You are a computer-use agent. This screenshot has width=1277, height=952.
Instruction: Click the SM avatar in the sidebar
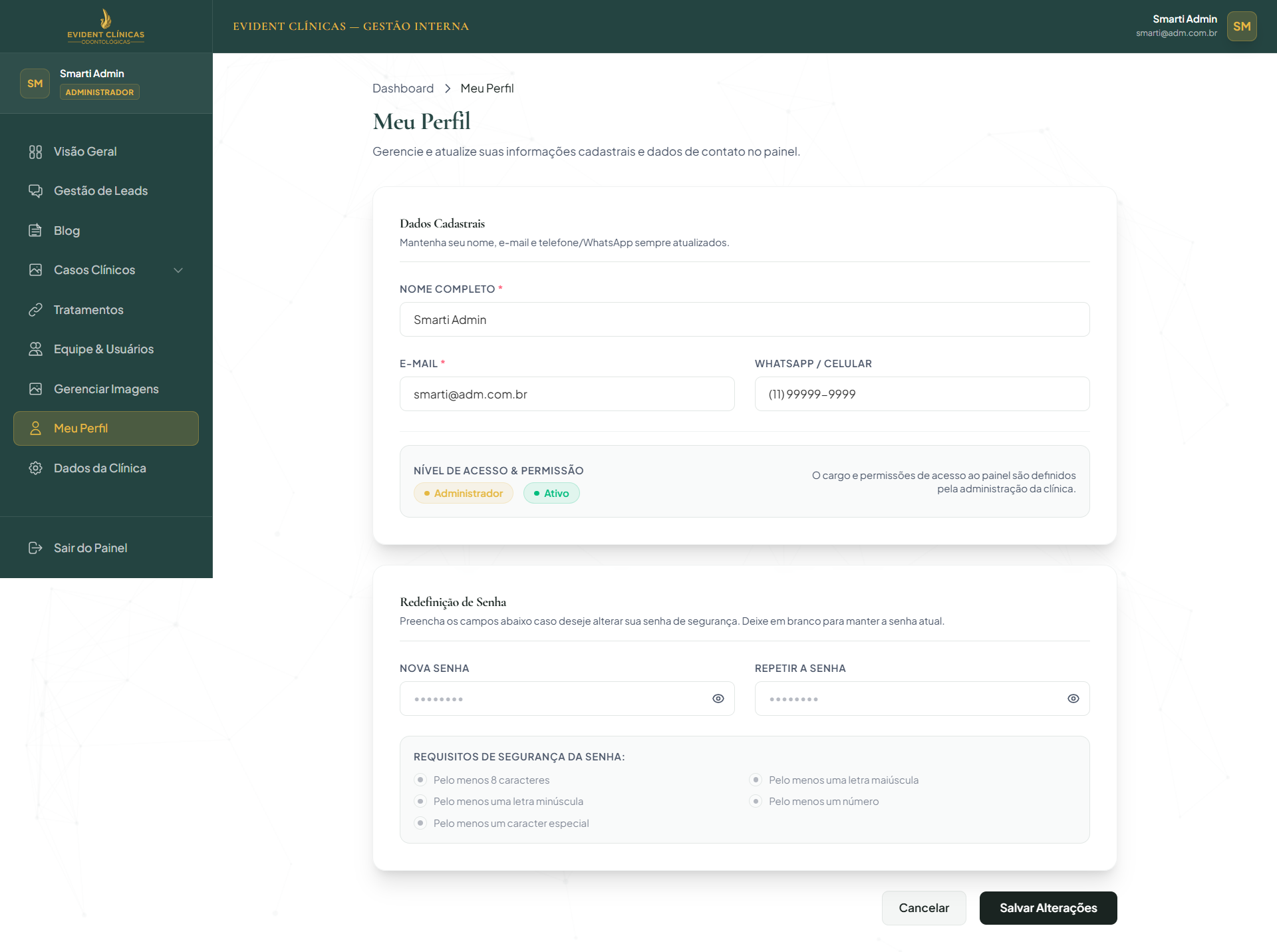[x=35, y=84]
